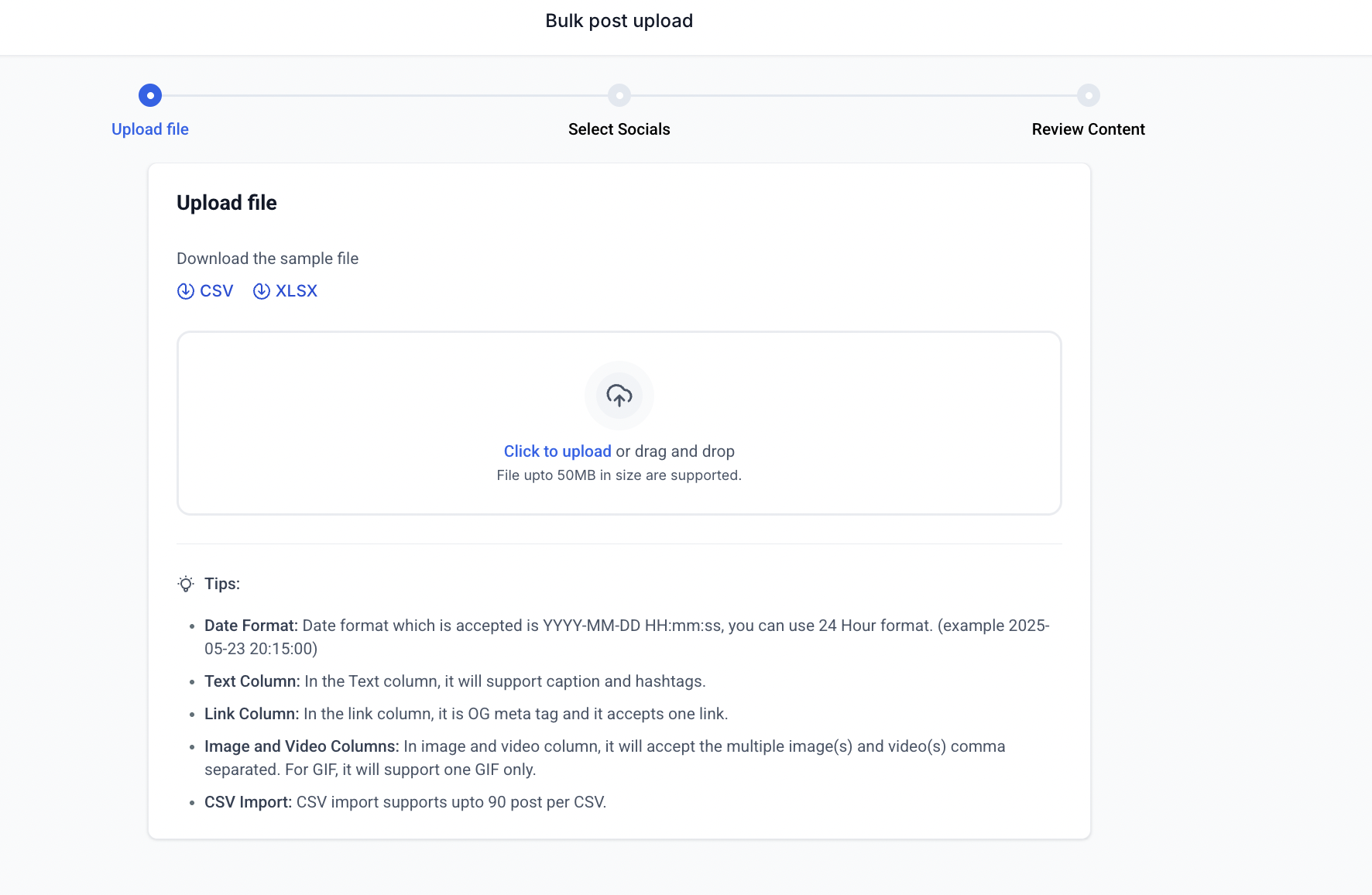The image size is (1372, 895).
Task: Download the XLSX sample file link
Action: click(x=297, y=291)
